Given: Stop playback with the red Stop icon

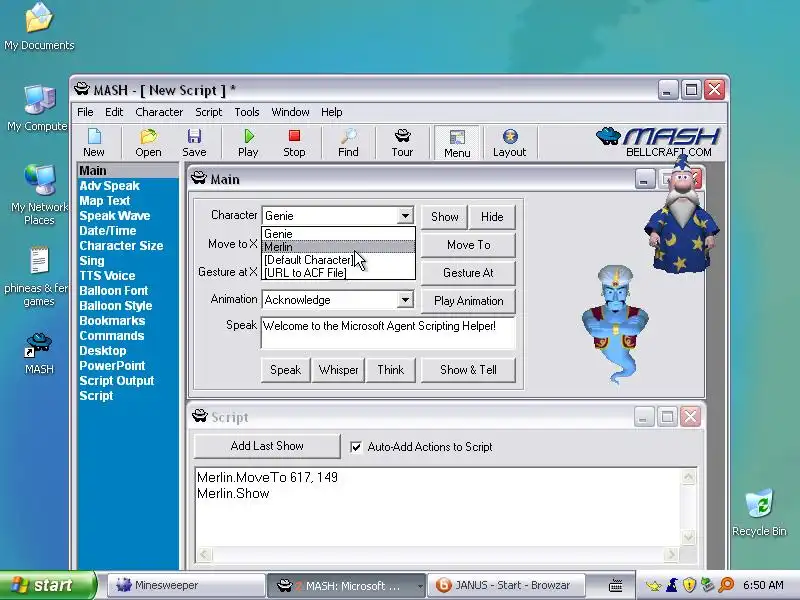Looking at the screenshot, I should pyautogui.click(x=294, y=142).
